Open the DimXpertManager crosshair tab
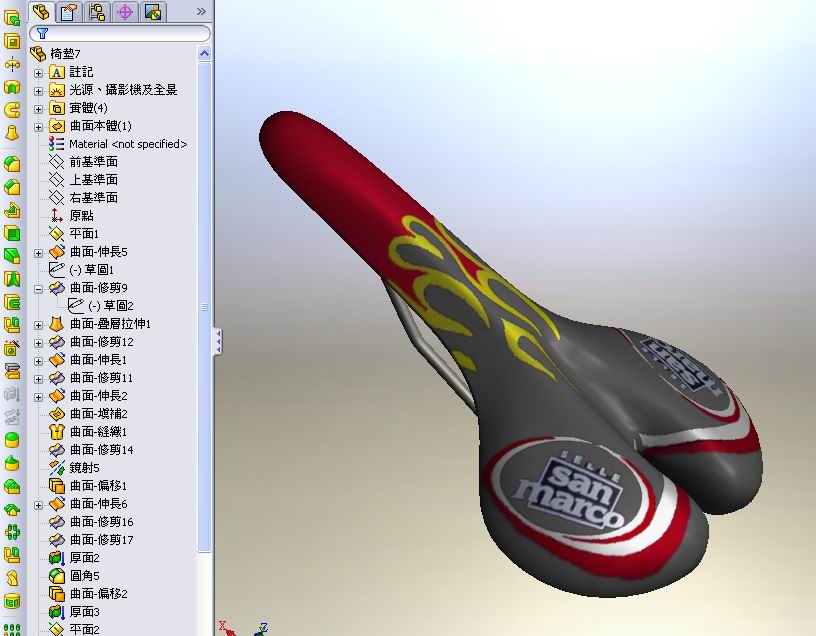Image resolution: width=816 pixels, height=636 pixels. click(x=124, y=11)
